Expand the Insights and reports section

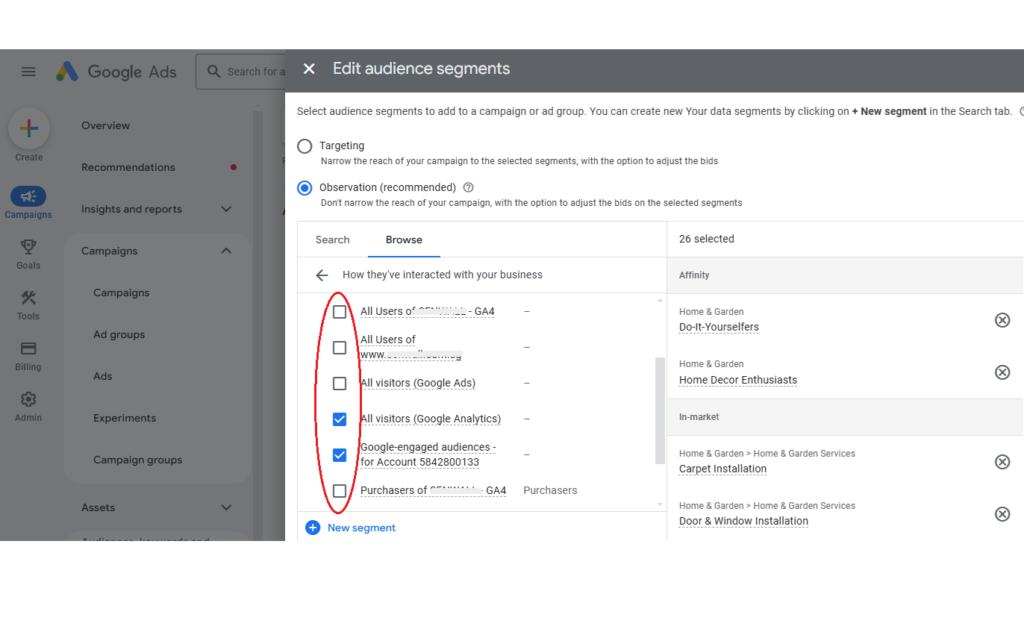pyautogui.click(x=226, y=209)
